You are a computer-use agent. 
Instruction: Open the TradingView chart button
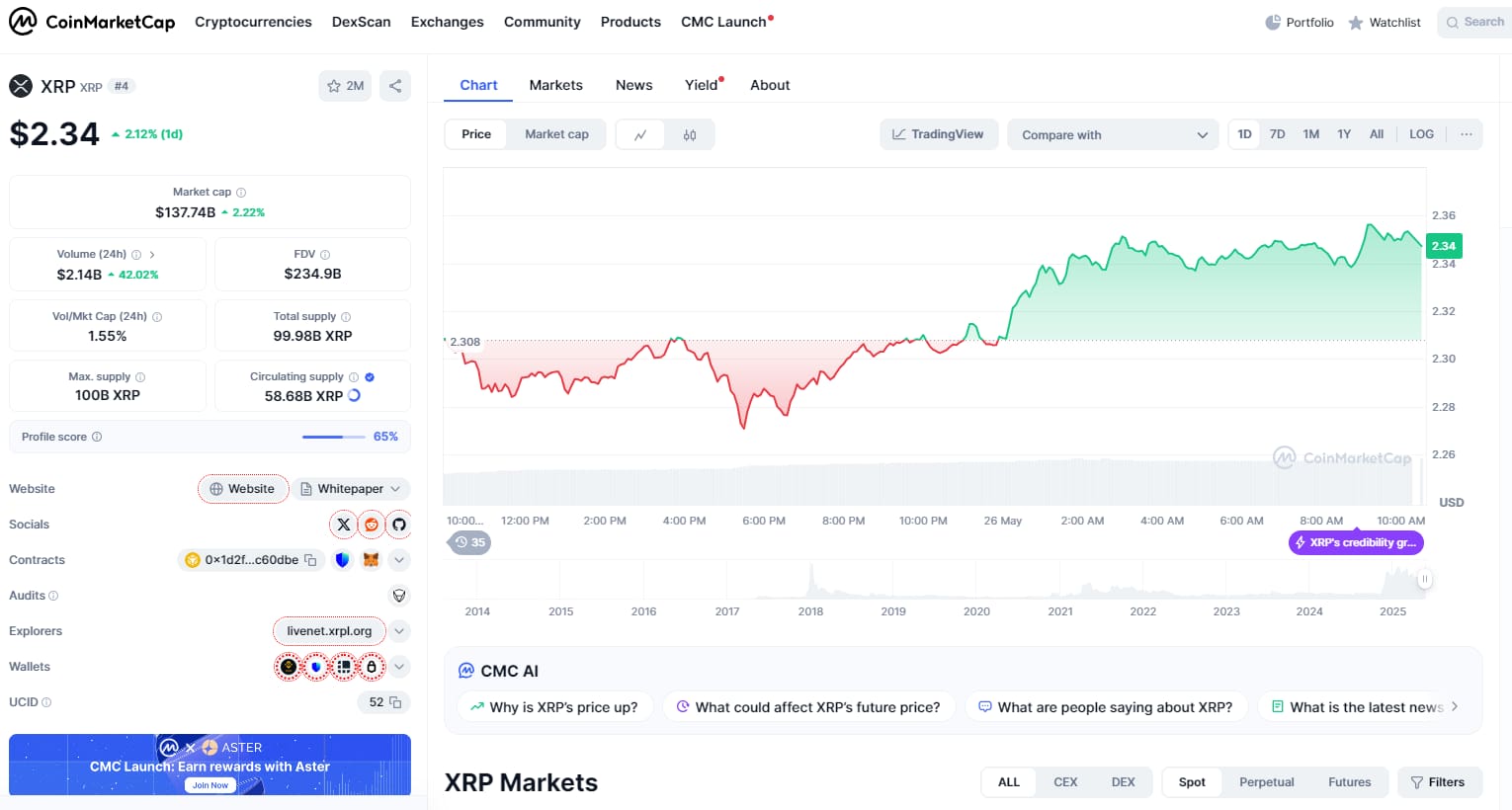tap(938, 134)
